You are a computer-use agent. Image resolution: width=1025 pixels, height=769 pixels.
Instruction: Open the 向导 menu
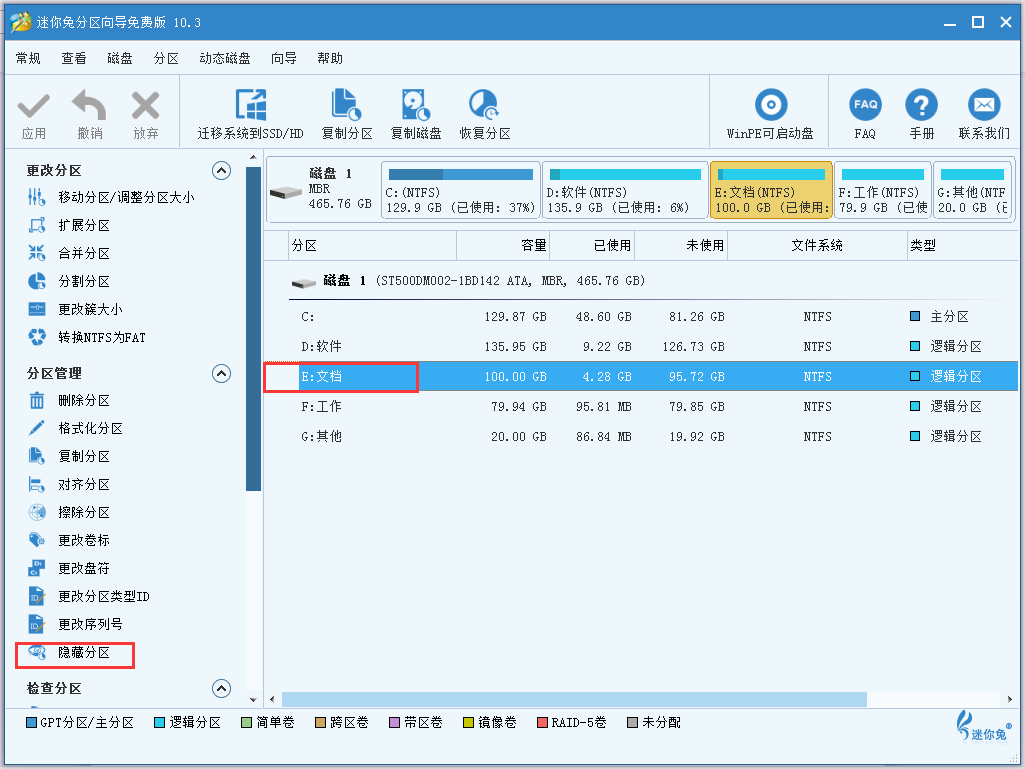coord(284,58)
